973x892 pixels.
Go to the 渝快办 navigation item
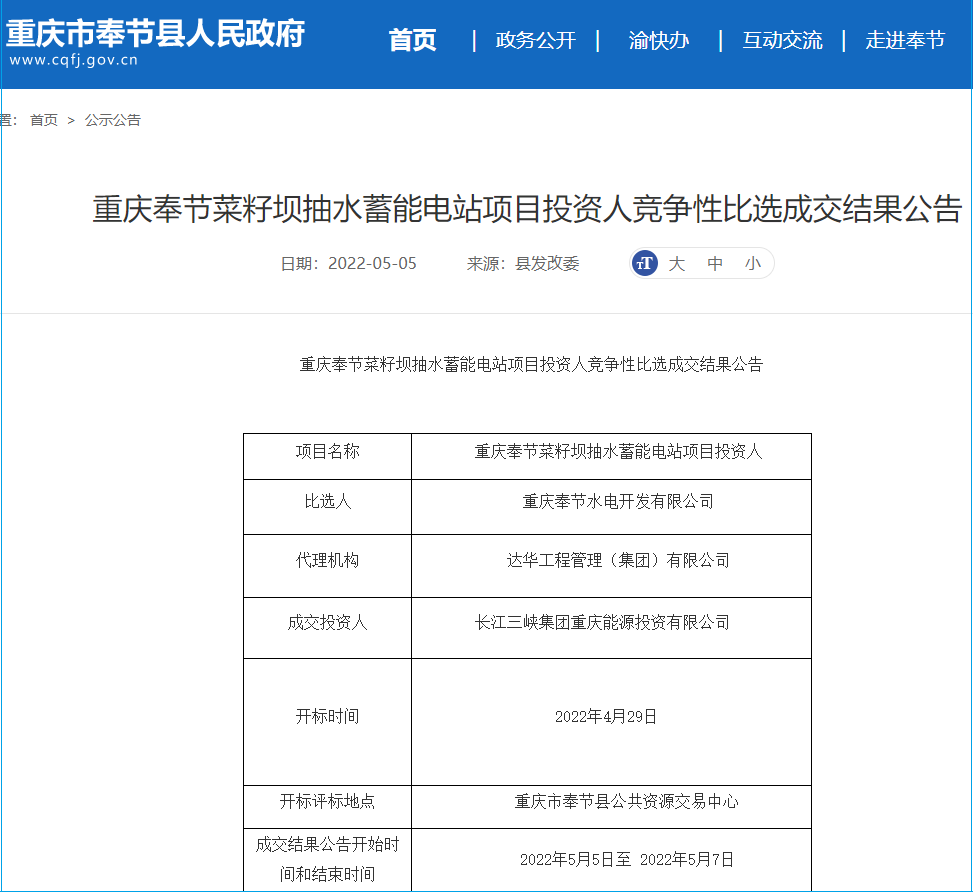point(659,40)
